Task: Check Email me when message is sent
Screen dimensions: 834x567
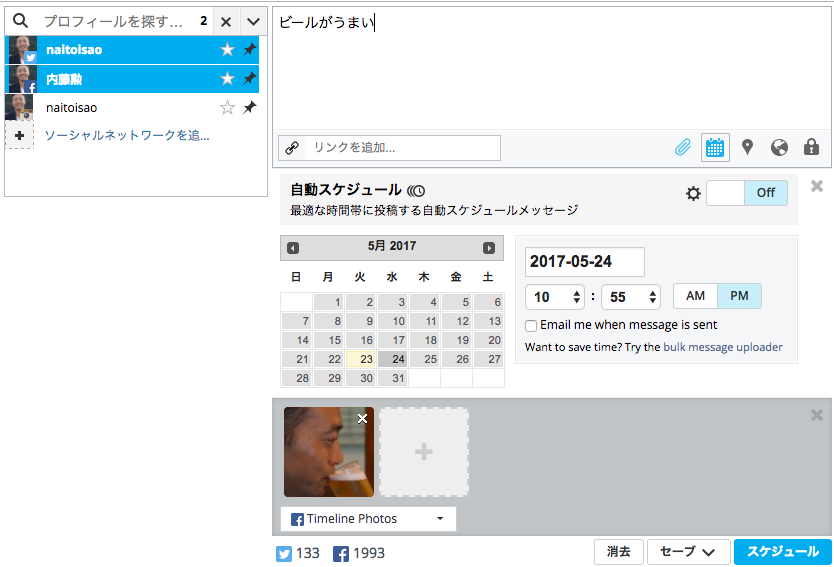Action: pyautogui.click(x=531, y=326)
